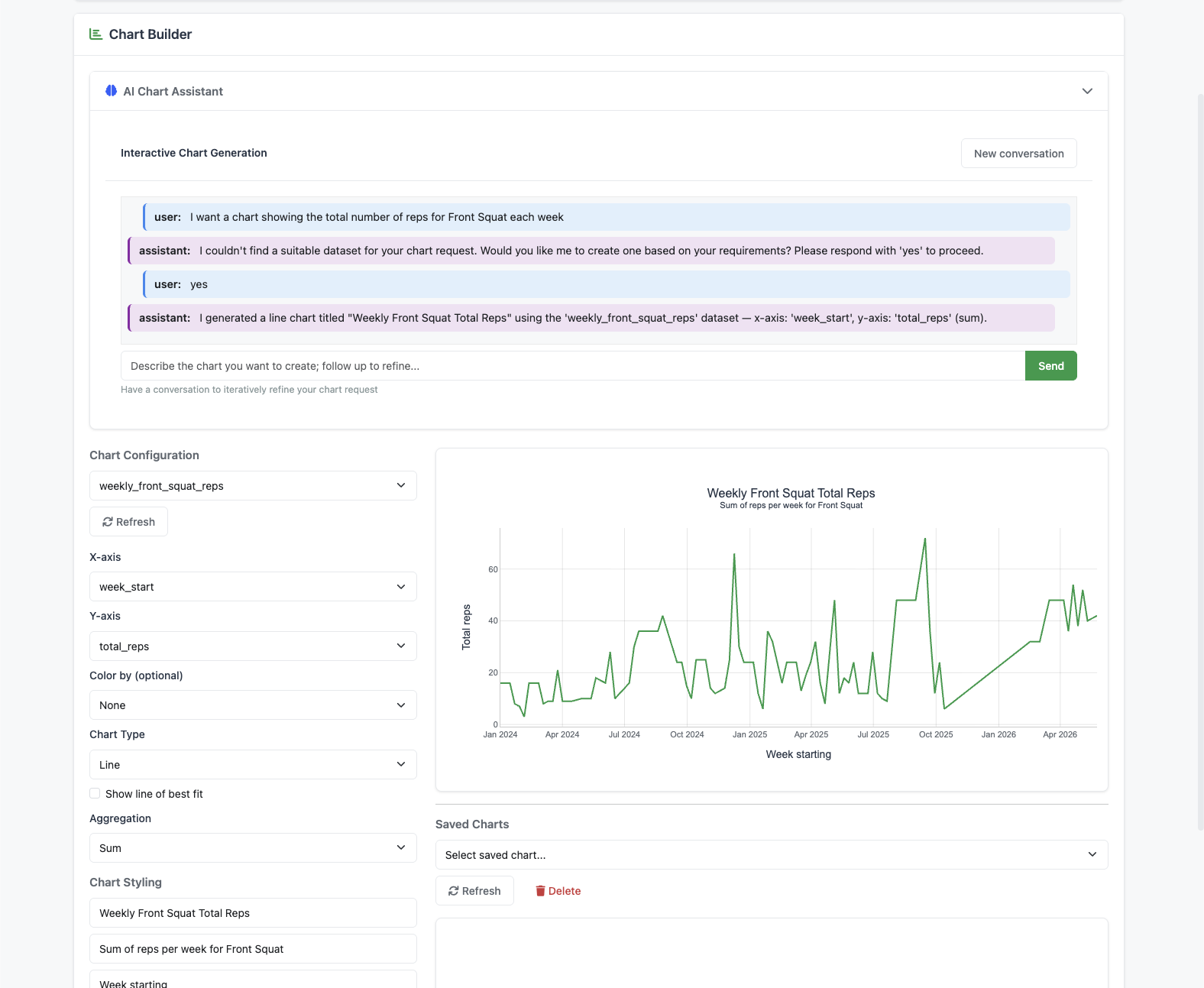The width and height of the screenshot is (1204, 988).
Task: Open the X-axis week_start dropdown
Action: pos(253,587)
